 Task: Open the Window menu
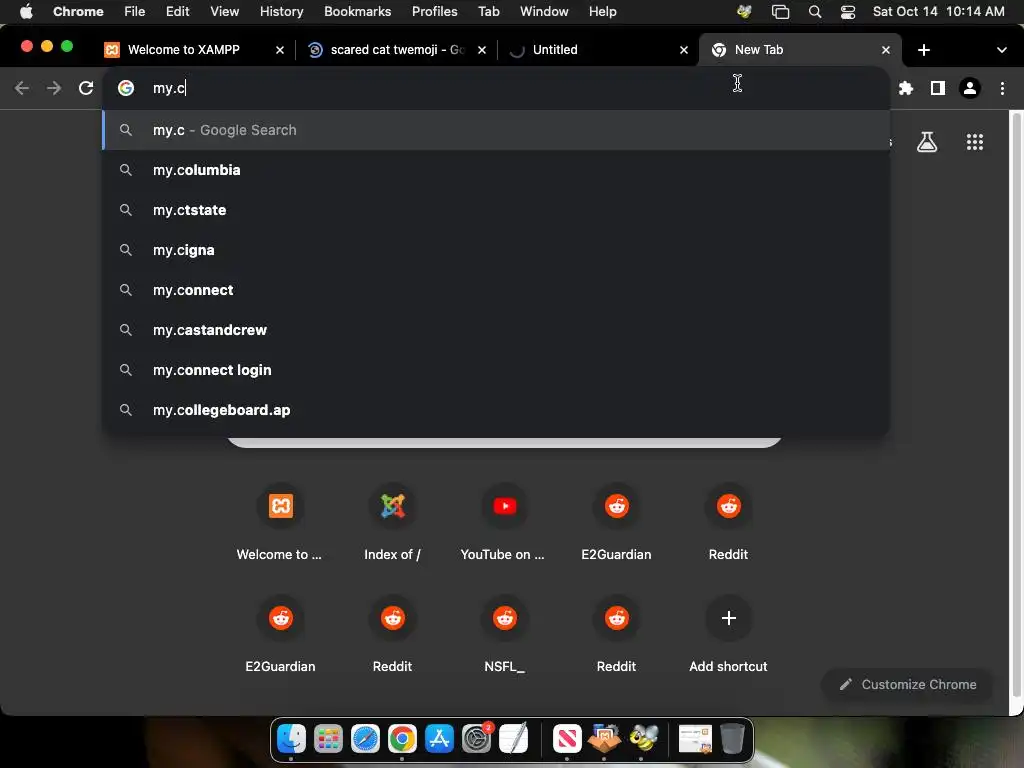(544, 12)
